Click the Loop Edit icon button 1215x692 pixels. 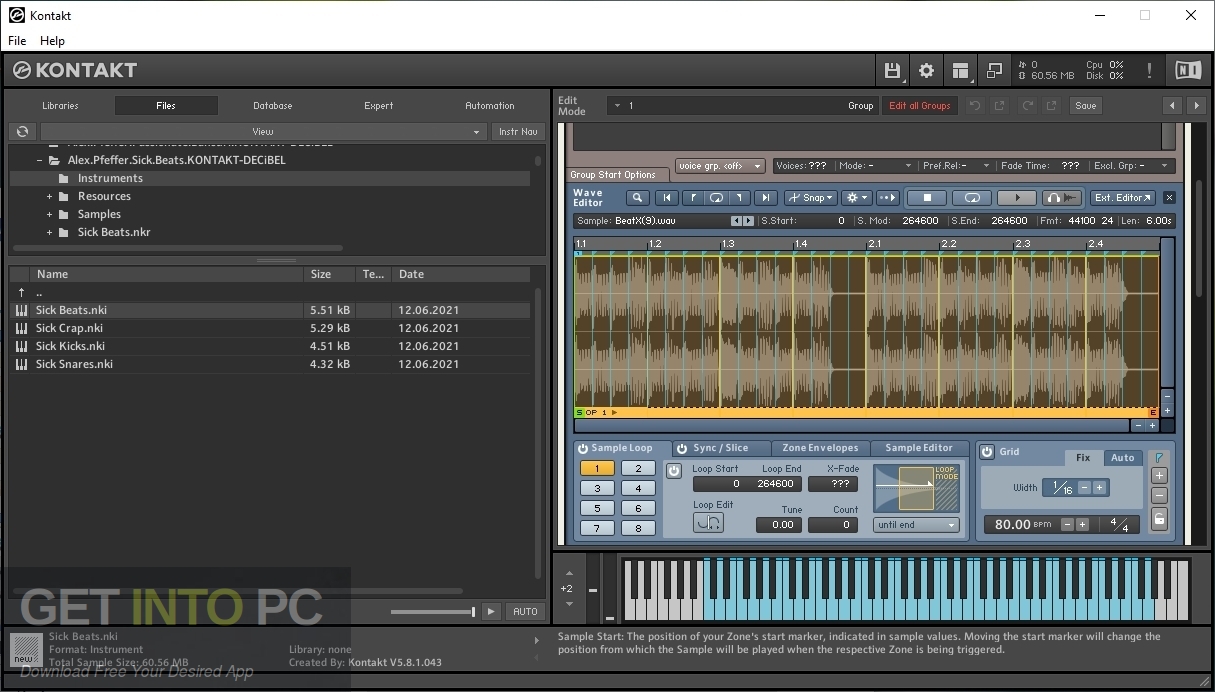(x=708, y=522)
